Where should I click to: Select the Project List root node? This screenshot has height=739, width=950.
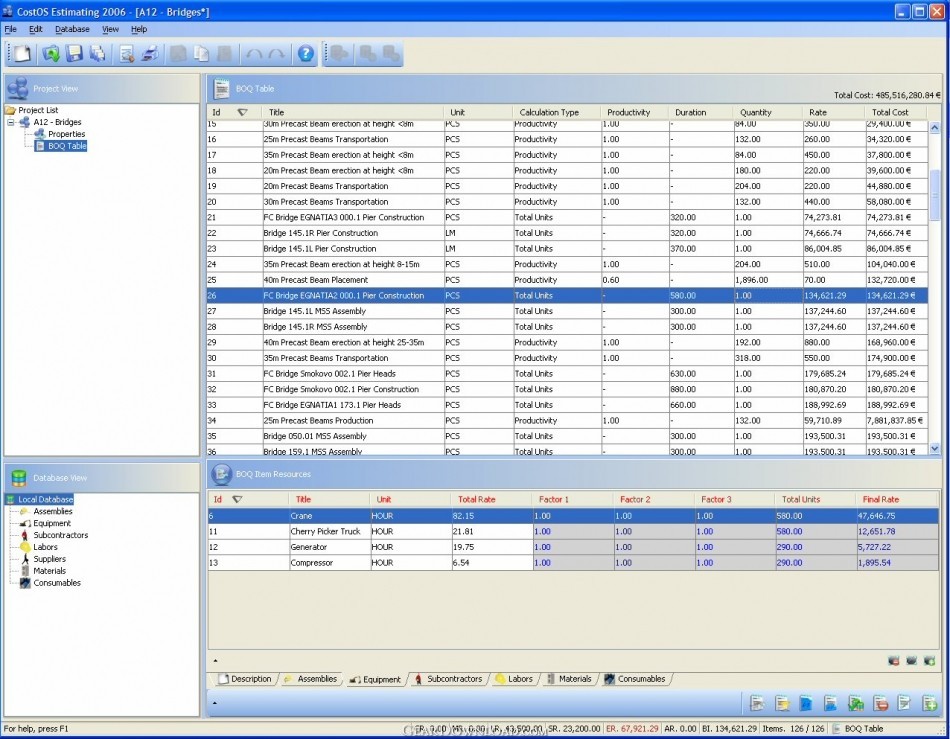point(38,110)
